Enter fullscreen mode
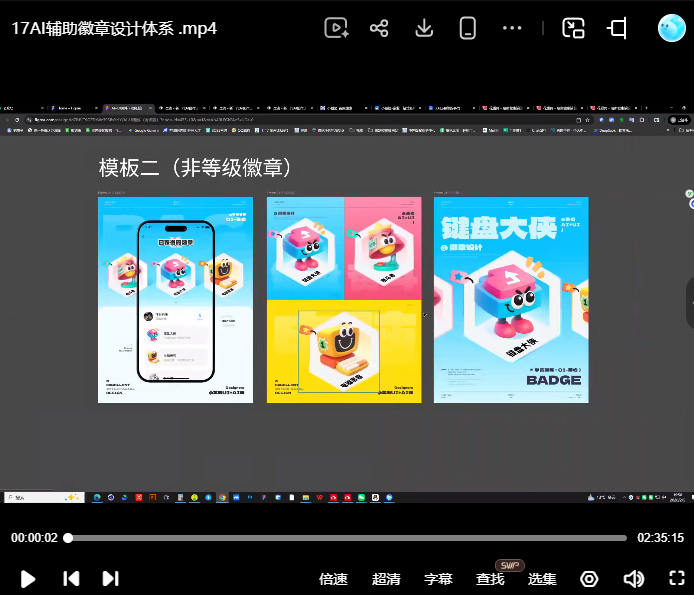Image resolution: width=694 pixels, height=595 pixels. [677, 578]
